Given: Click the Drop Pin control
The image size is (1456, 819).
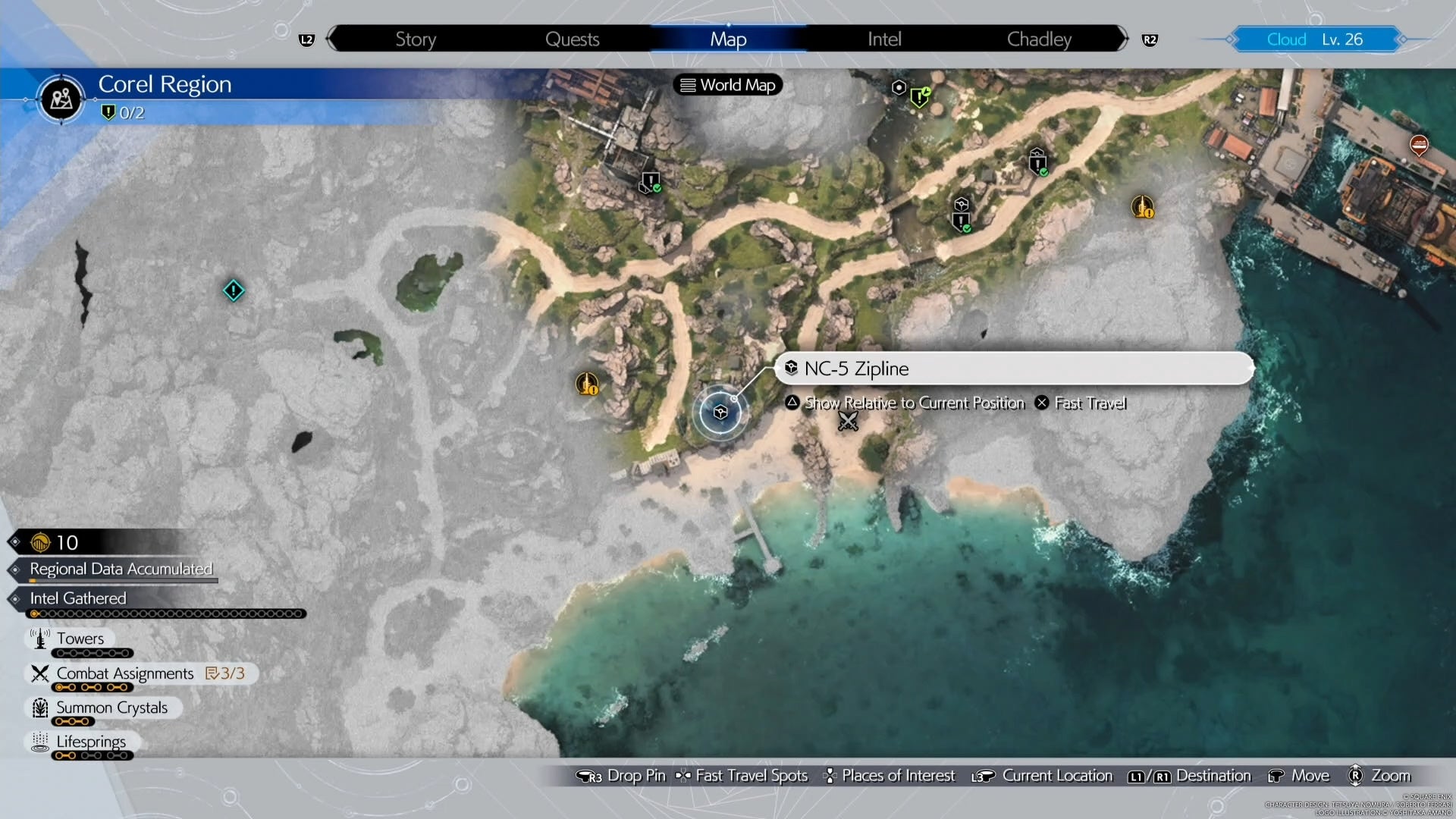Looking at the screenshot, I should [x=620, y=776].
